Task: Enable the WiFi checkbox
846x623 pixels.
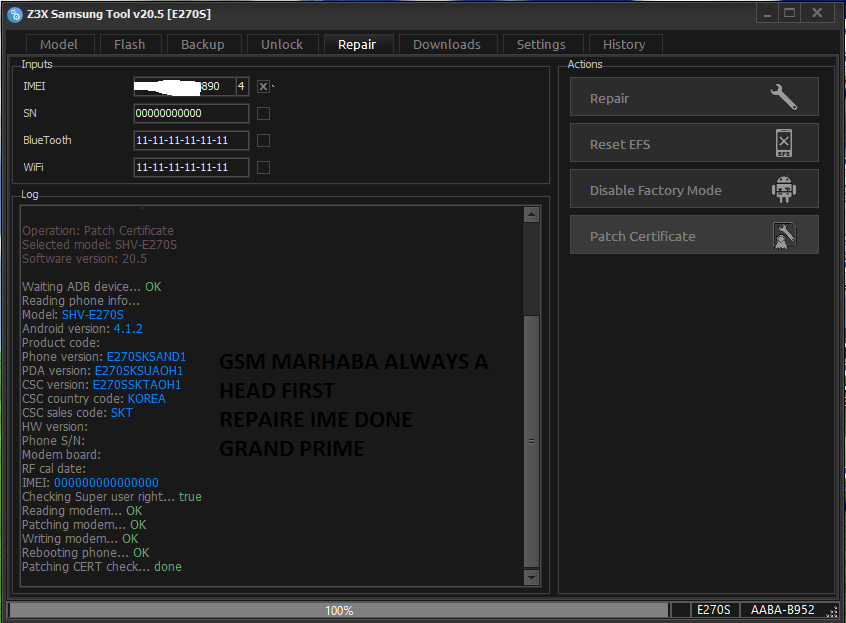Action: pyautogui.click(x=263, y=167)
